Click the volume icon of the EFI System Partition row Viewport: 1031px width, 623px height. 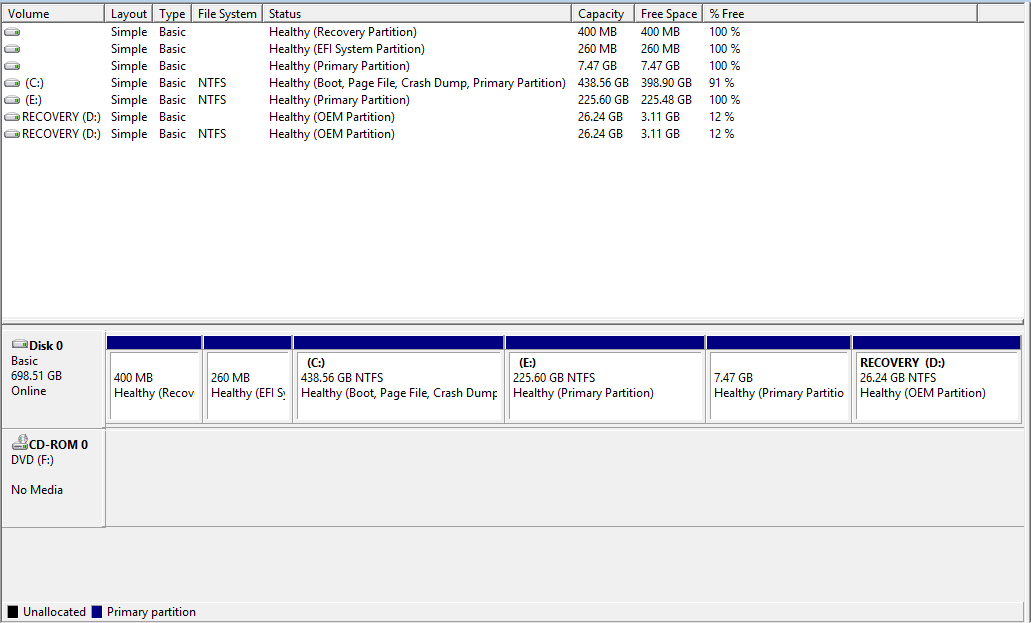click(12, 49)
